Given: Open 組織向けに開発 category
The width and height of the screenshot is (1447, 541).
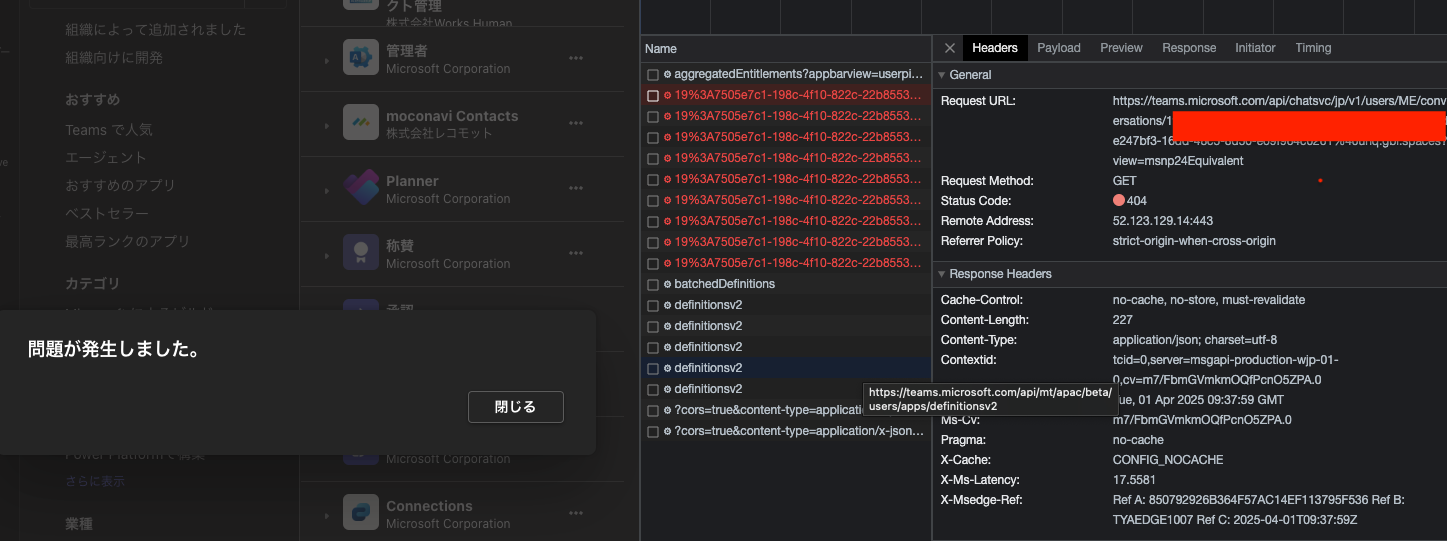Looking at the screenshot, I should tap(114, 58).
